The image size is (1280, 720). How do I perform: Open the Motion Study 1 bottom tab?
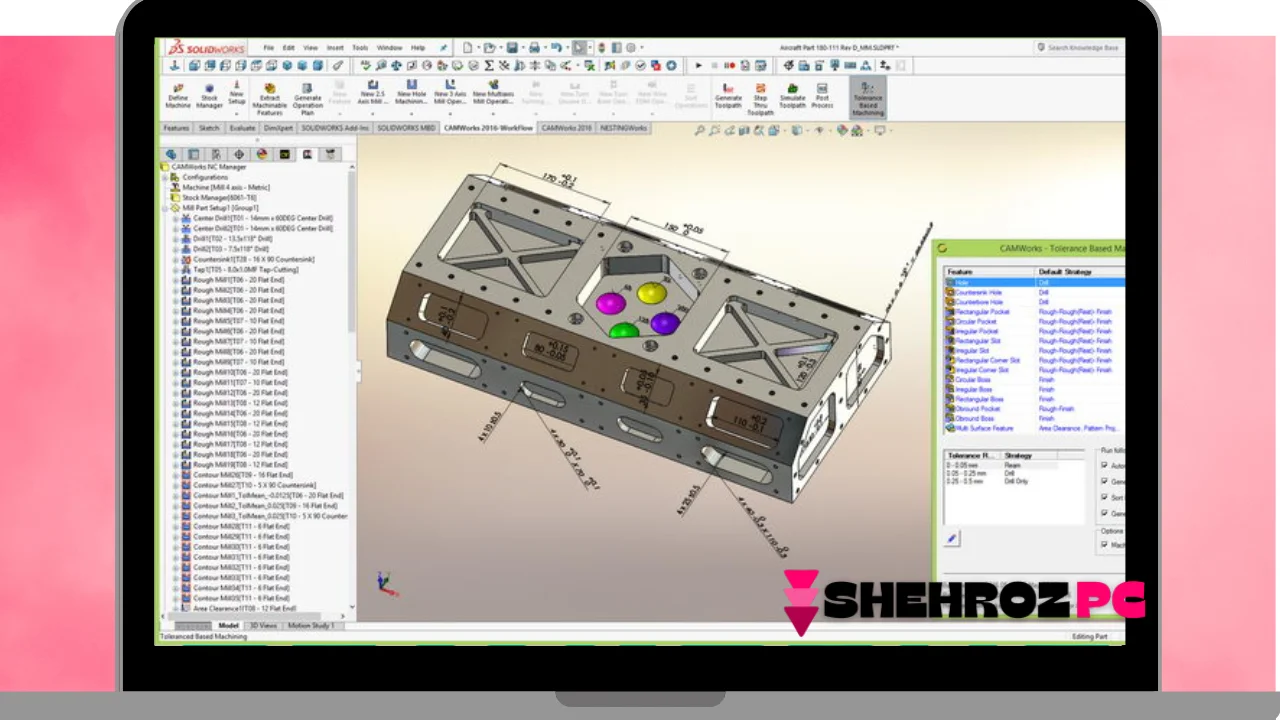point(312,625)
